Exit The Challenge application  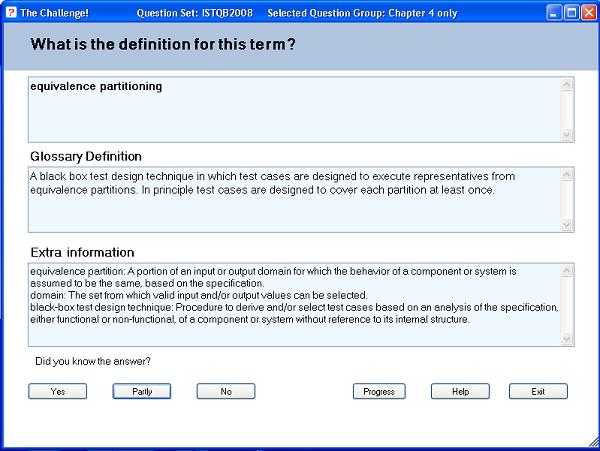[x=538, y=391]
